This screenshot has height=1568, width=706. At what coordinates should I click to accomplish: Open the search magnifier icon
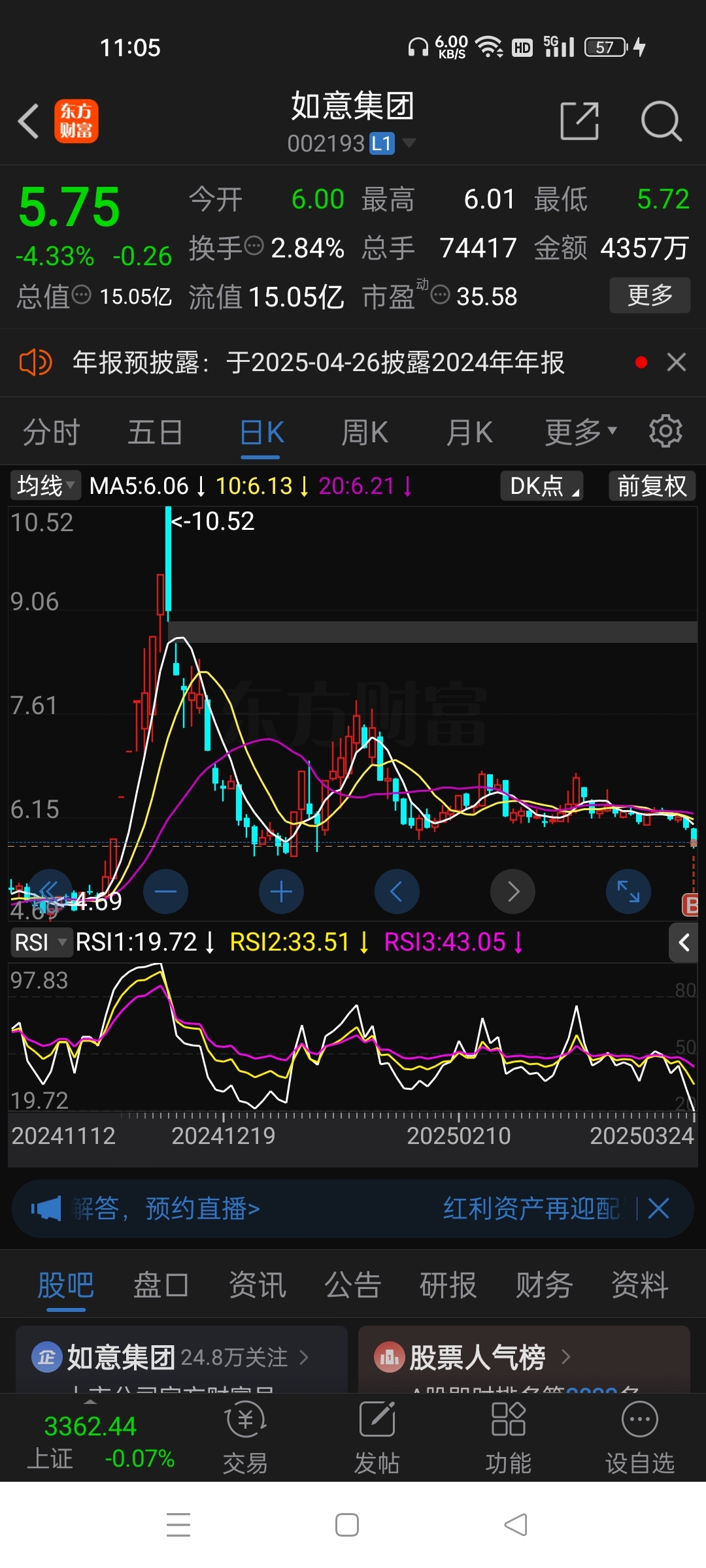point(661,121)
